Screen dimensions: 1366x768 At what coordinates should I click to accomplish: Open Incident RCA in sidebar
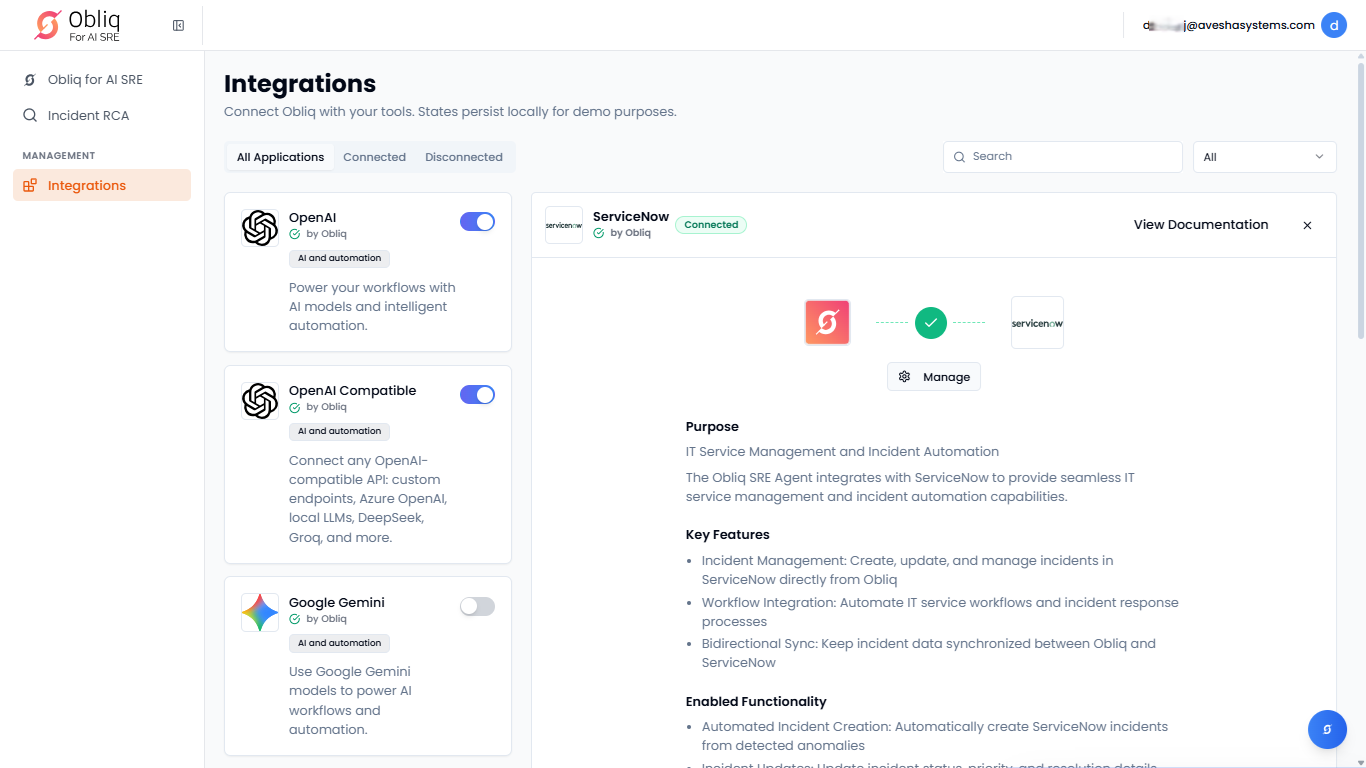point(88,116)
